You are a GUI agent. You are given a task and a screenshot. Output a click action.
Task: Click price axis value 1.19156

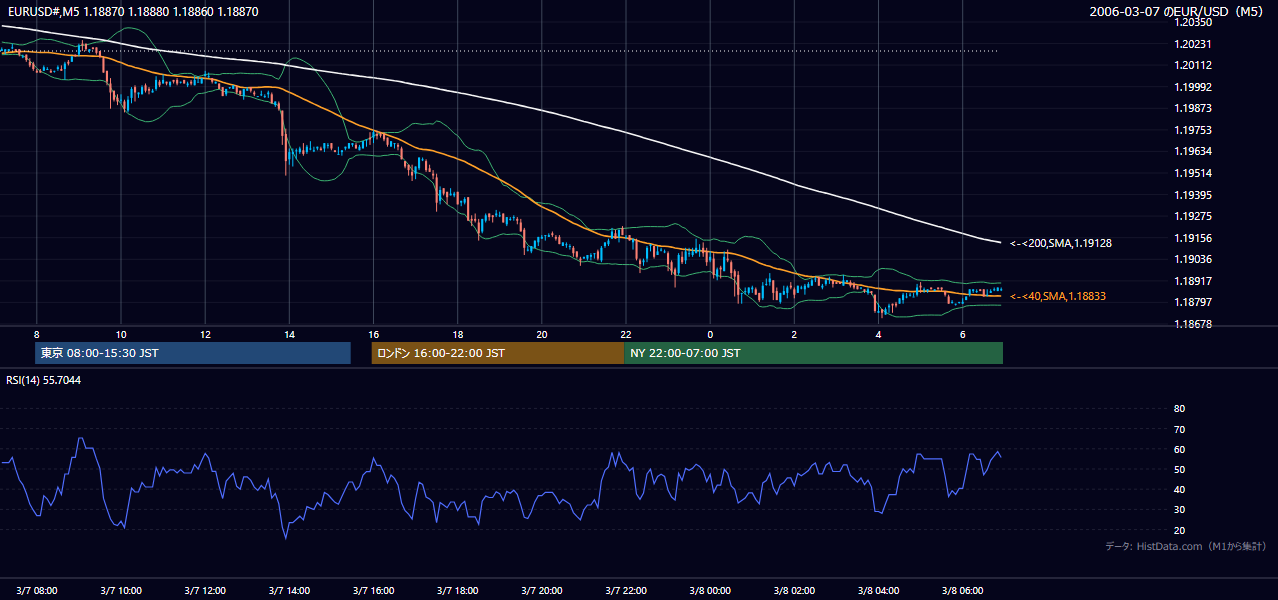click(1192, 238)
